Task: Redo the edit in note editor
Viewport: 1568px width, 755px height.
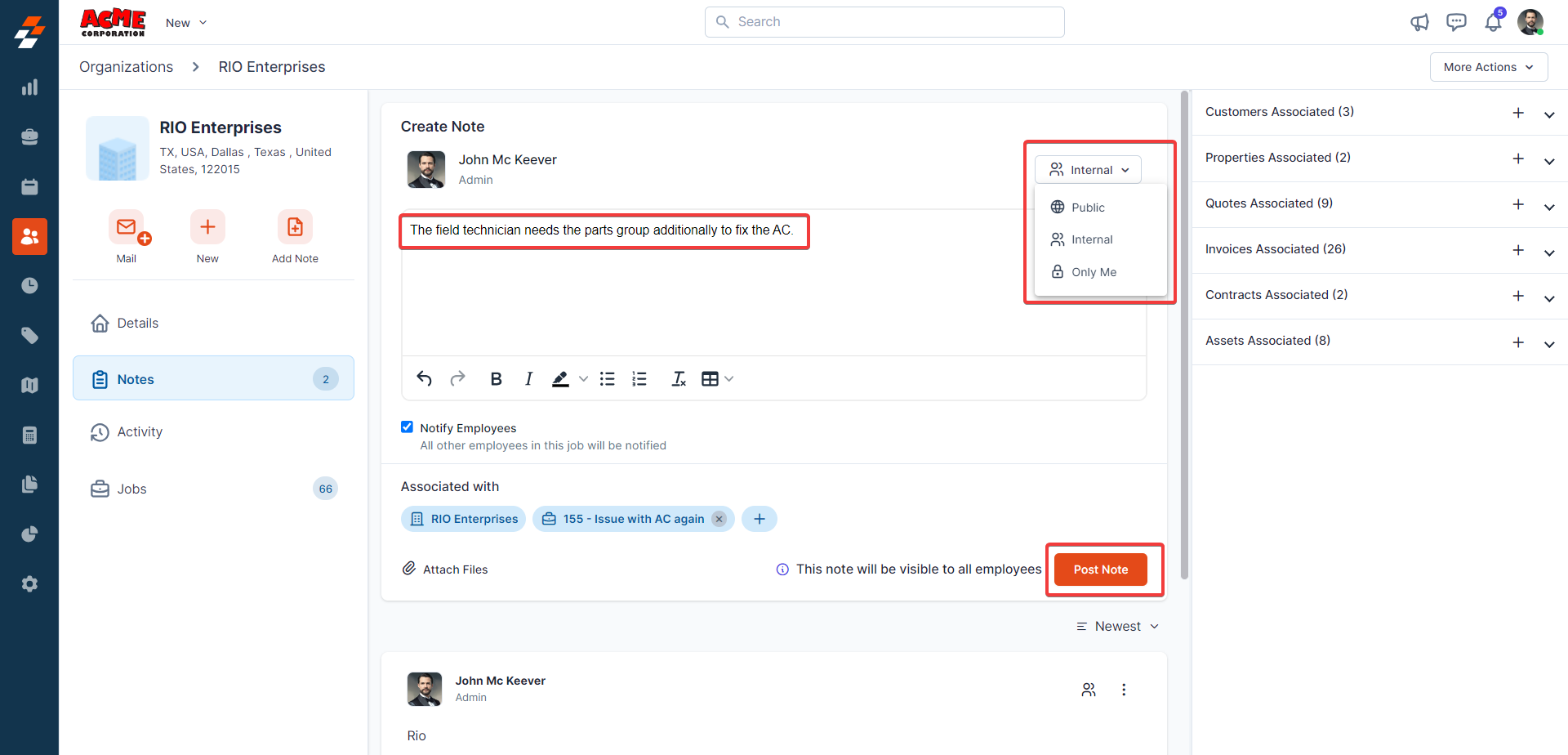Action: coord(458,378)
